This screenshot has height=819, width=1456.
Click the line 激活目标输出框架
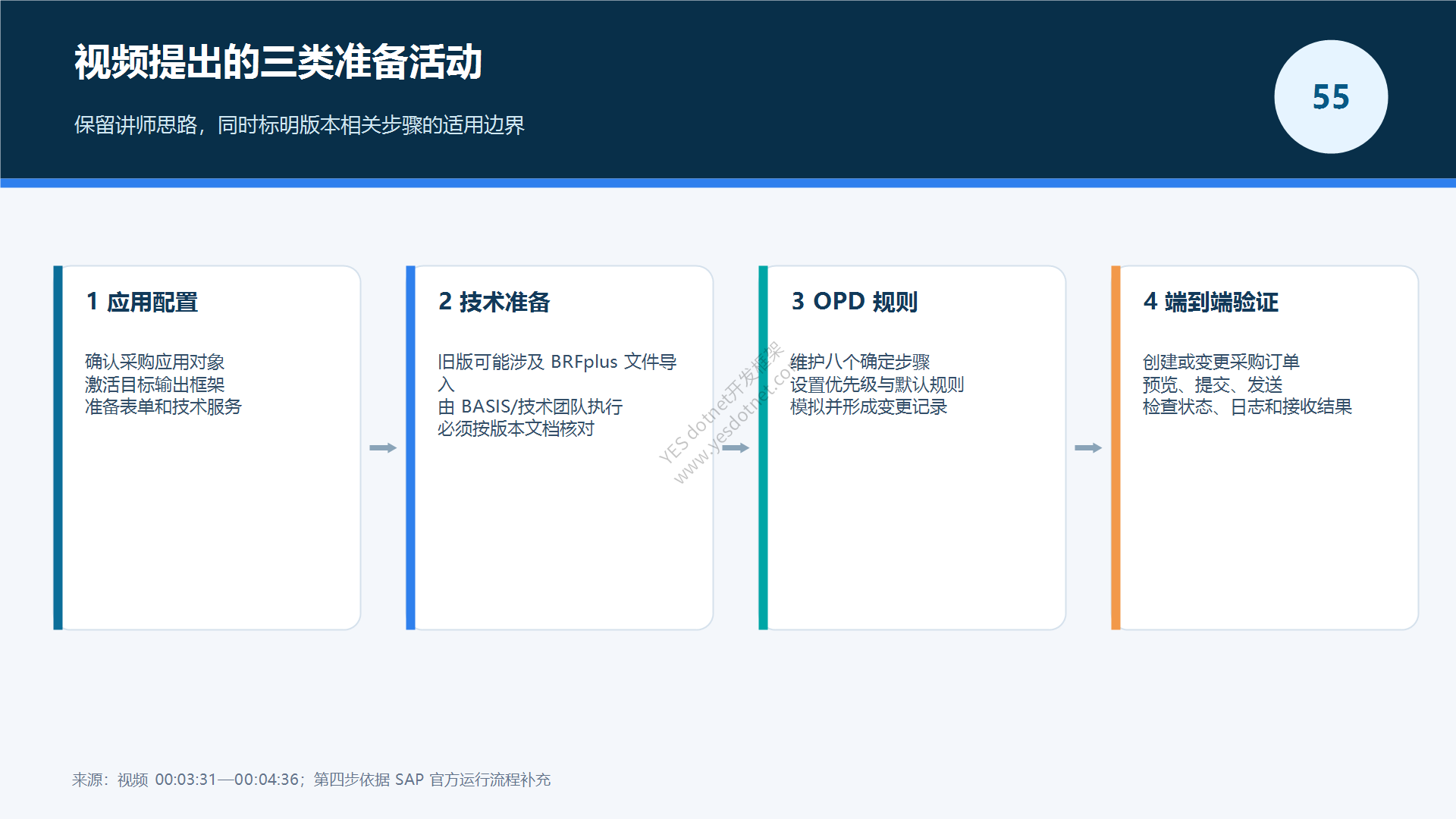[155, 384]
